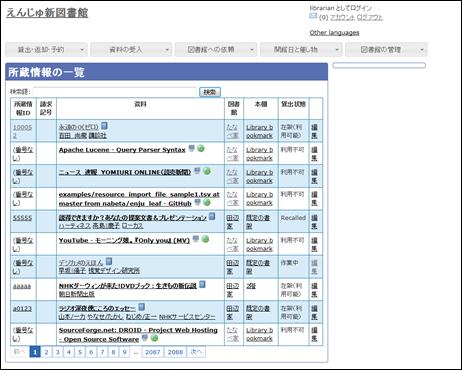Click the 編集 edit link in Apache Lucene row
The image size is (462, 370).
[314, 154]
